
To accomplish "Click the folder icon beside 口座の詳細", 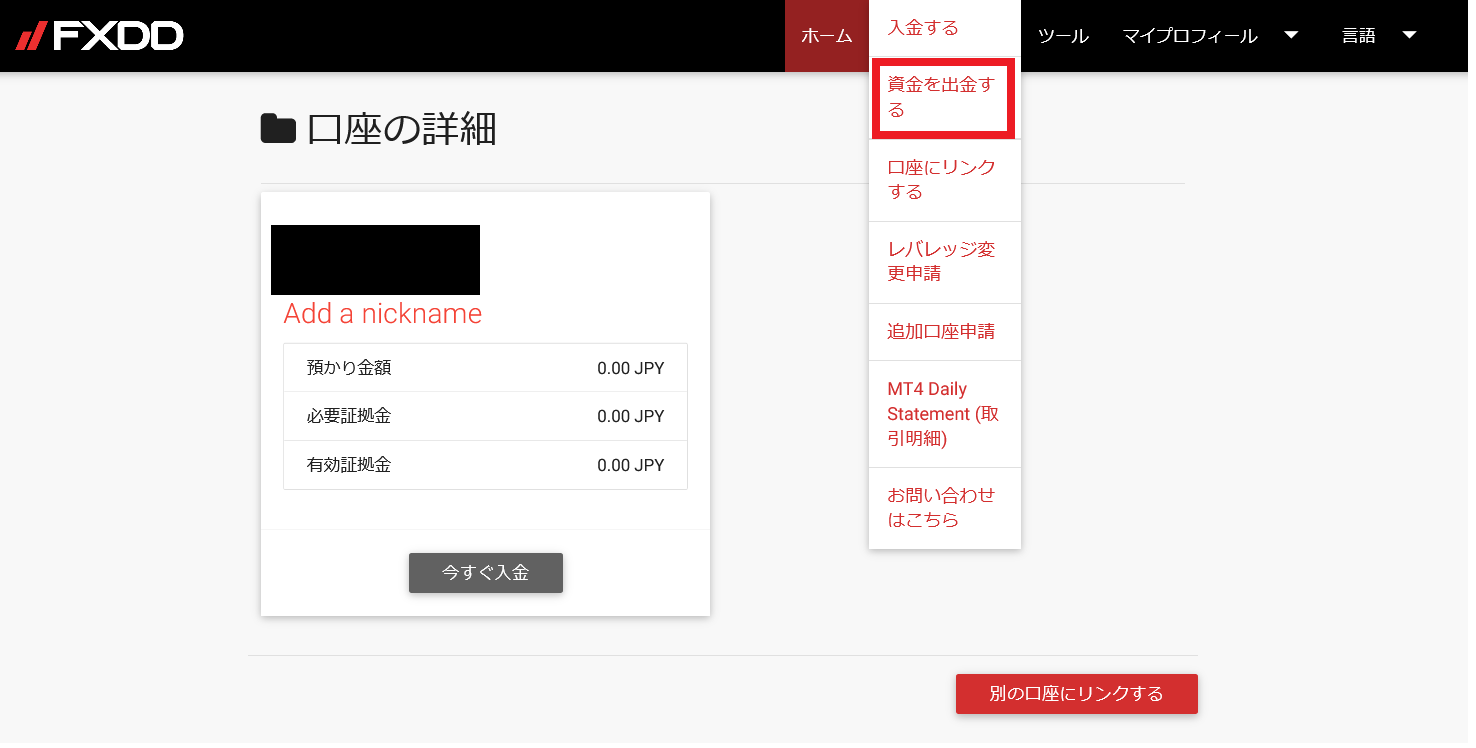I will pos(278,129).
